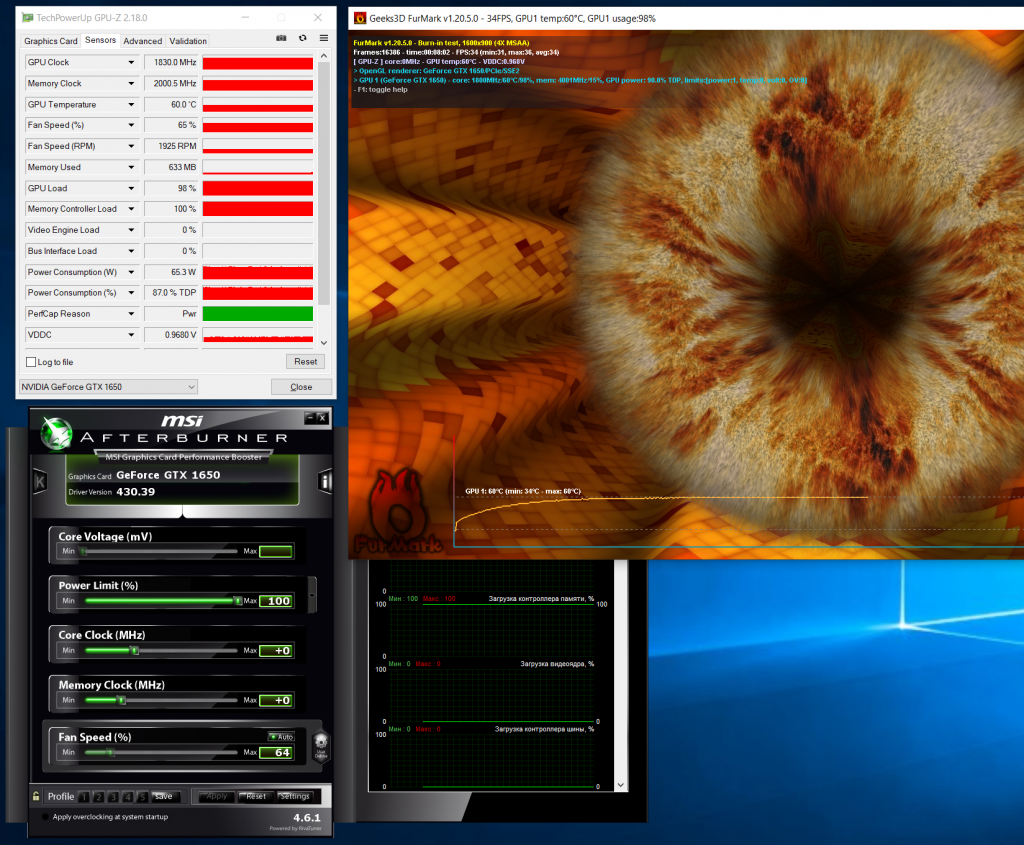This screenshot has height=845, width=1024.
Task: Click the Close button in GPU-Z
Action: point(301,387)
